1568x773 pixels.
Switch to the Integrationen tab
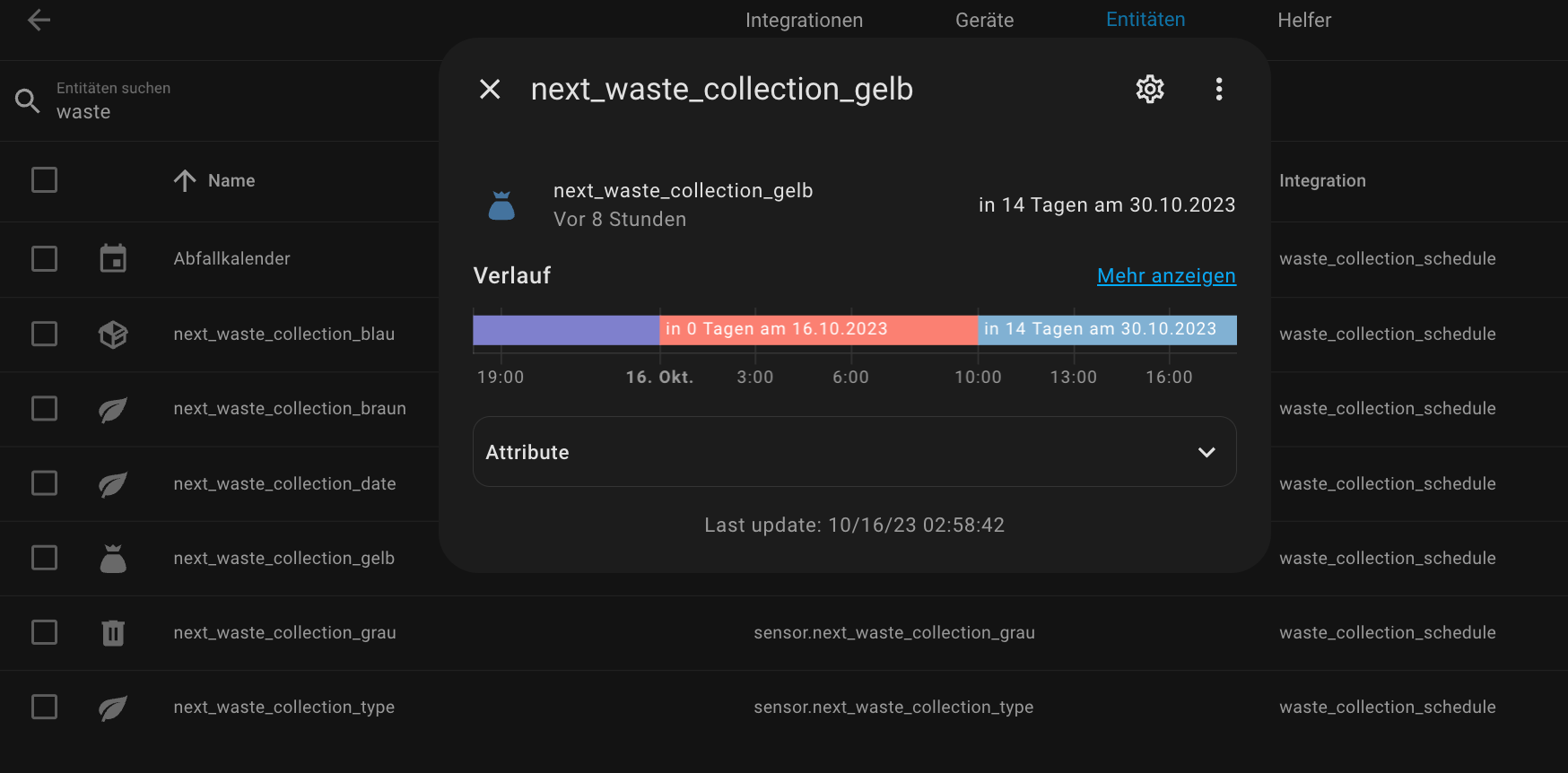click(x=804, y=20)
